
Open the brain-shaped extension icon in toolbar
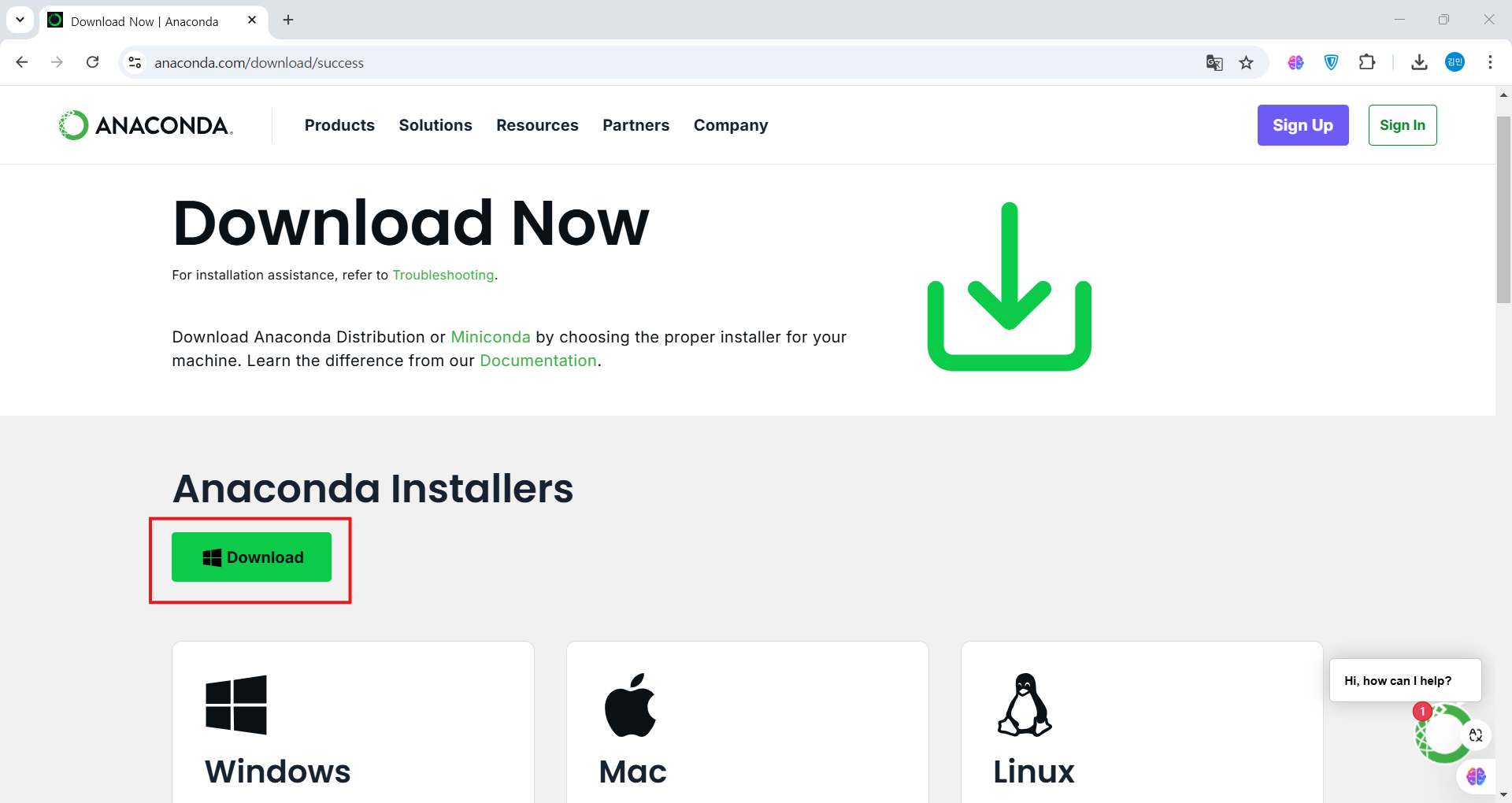click(1295, 62)
